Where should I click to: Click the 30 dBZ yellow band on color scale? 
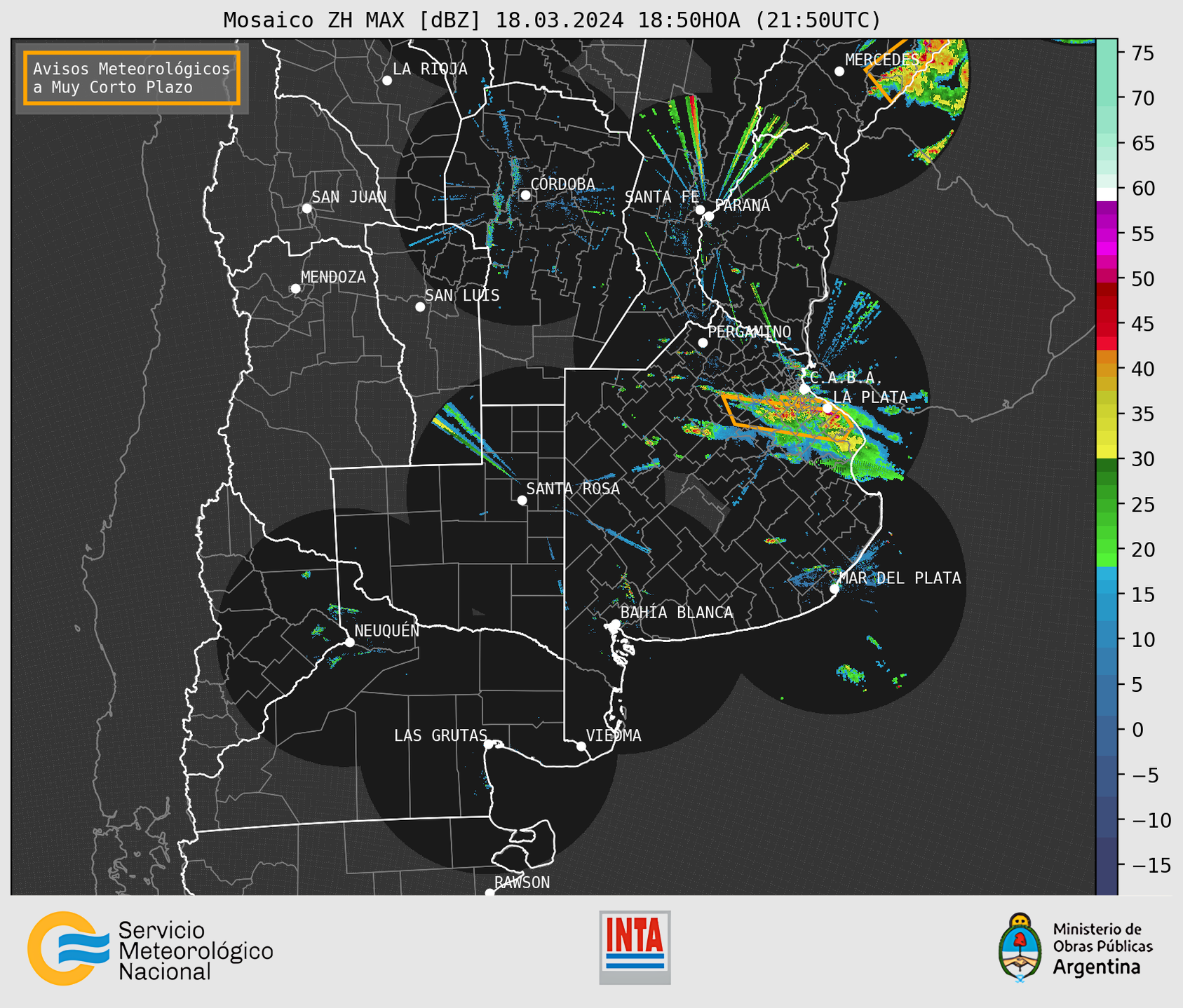tap(1107, 453)
